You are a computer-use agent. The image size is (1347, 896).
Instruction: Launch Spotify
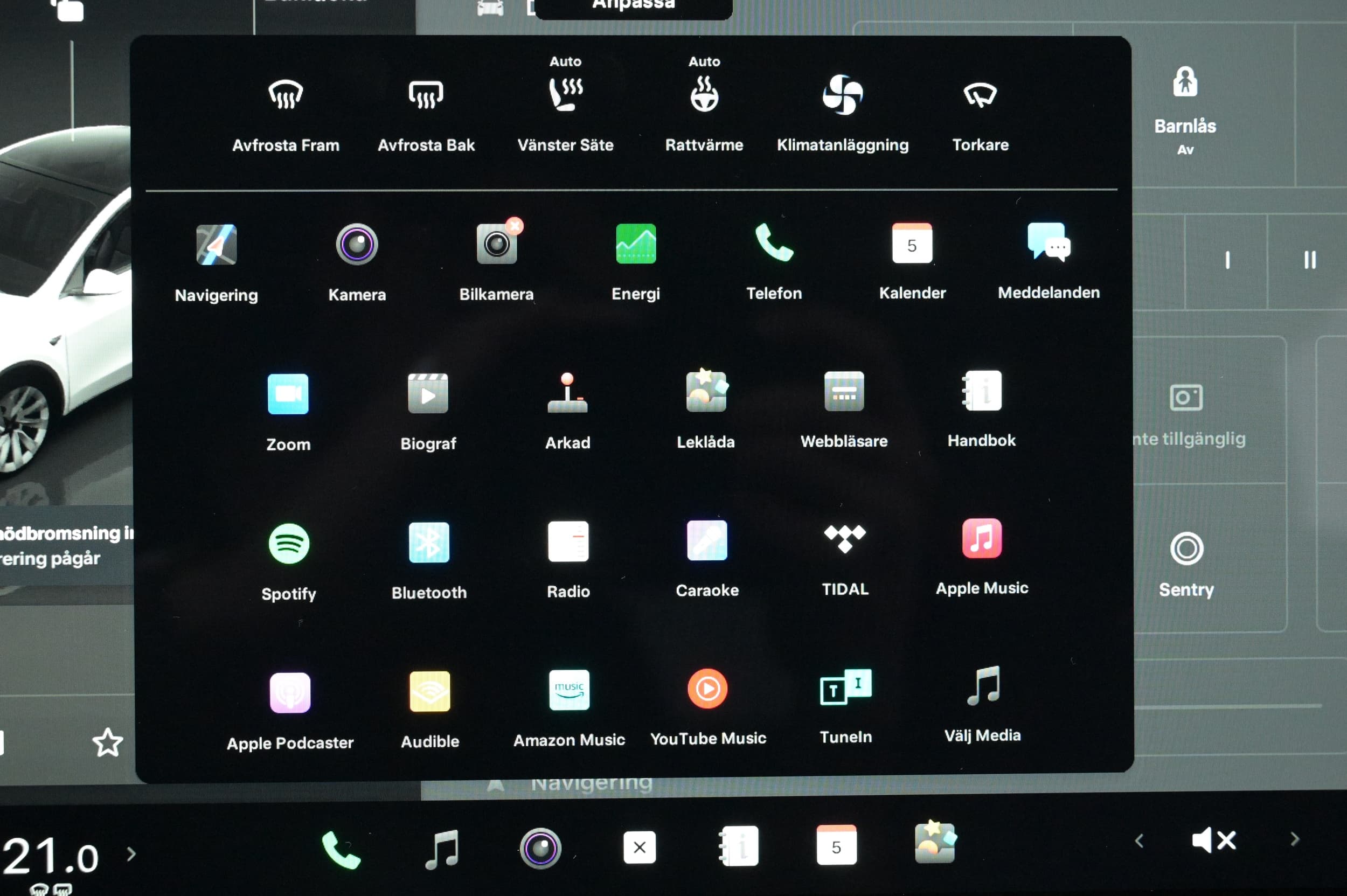point(289,562)
